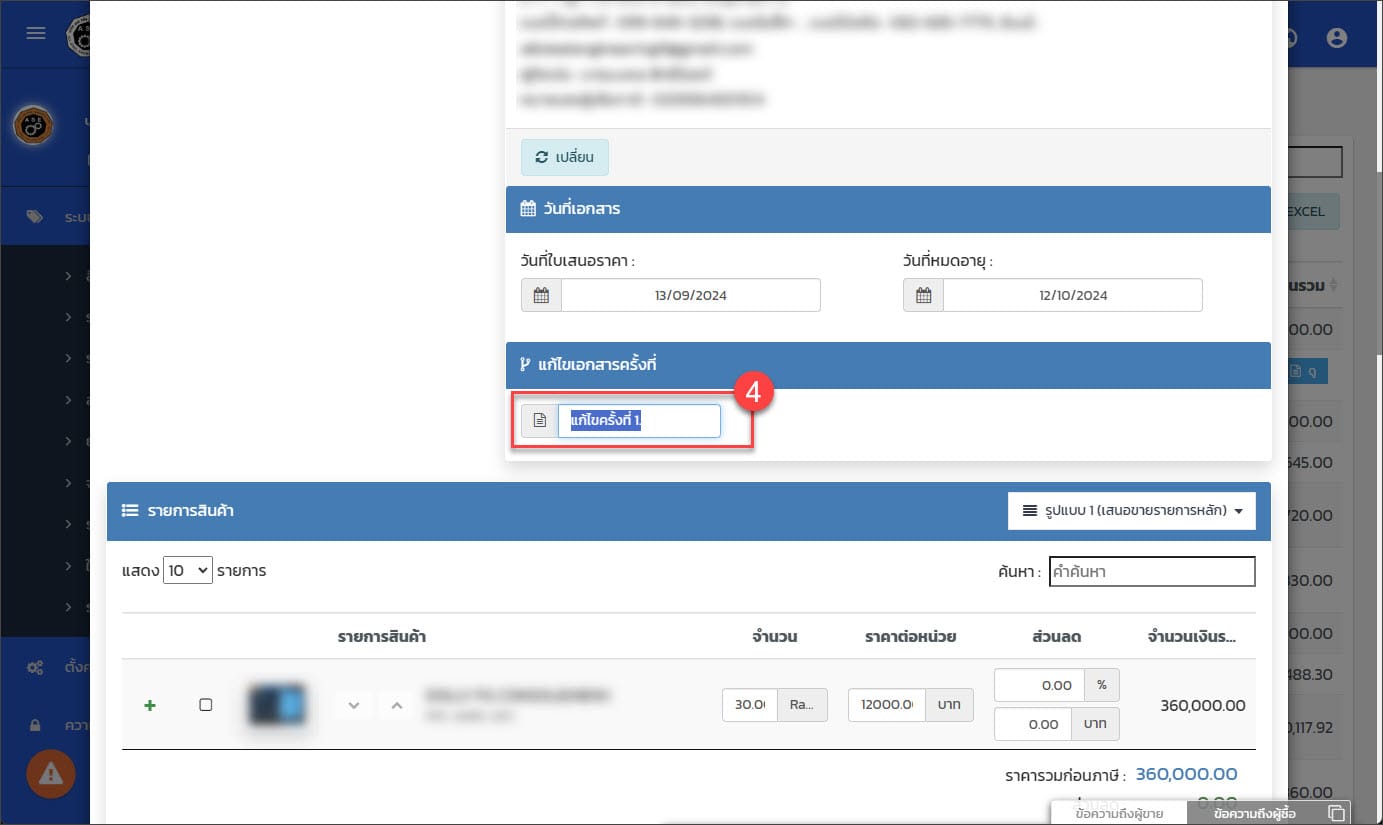This screenshot has height=825, width=1383.
Task: Open the user profile icon
Action: [x=1336, y=37]
